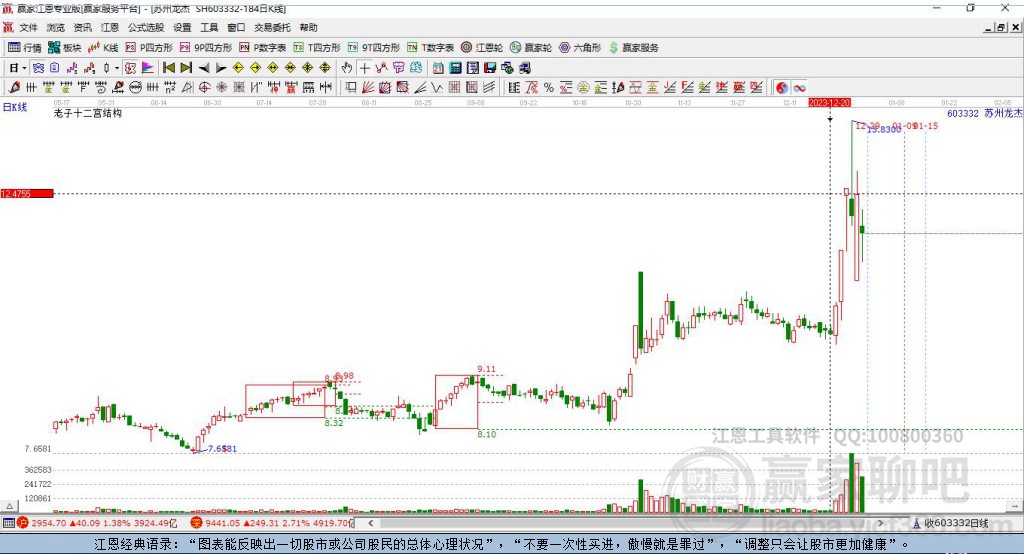The width and height of the screenshot is (1024, 554).
Task: Click the 8.10 low price annotation
Action: (487, 434)
